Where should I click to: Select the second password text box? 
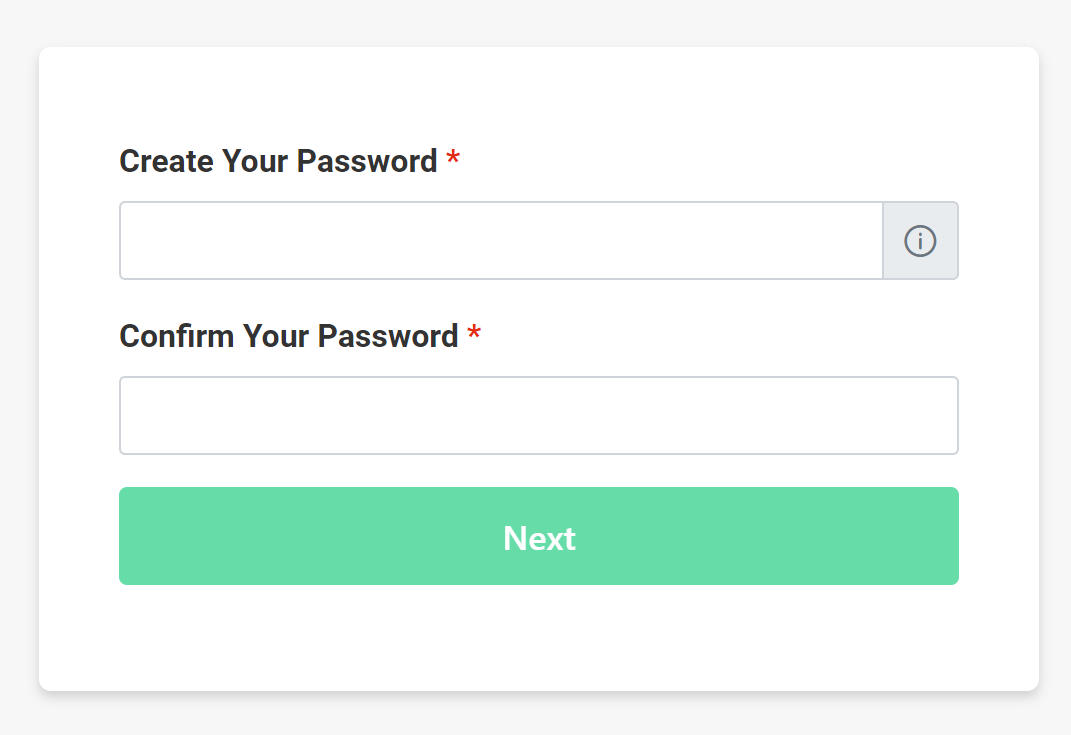click(x=539, y=415)
